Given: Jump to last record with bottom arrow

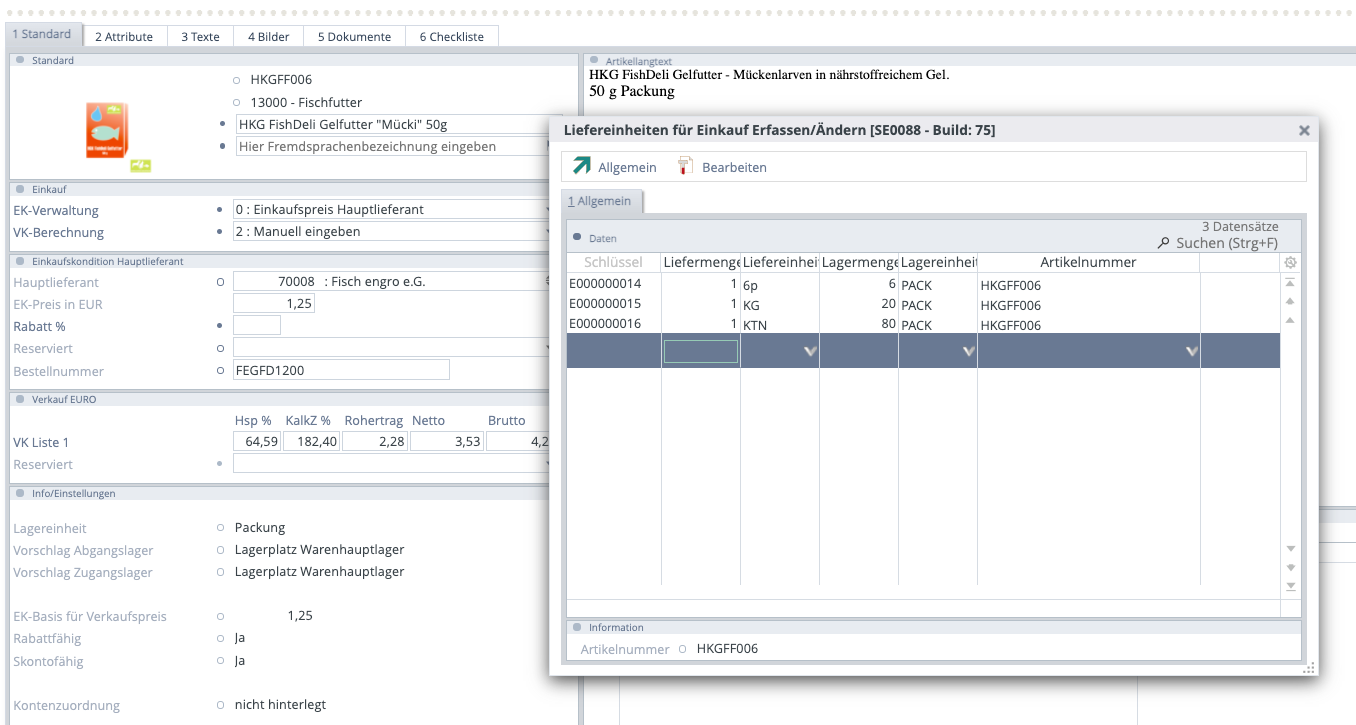Looking at the screenshot, I should [1291, 587].
